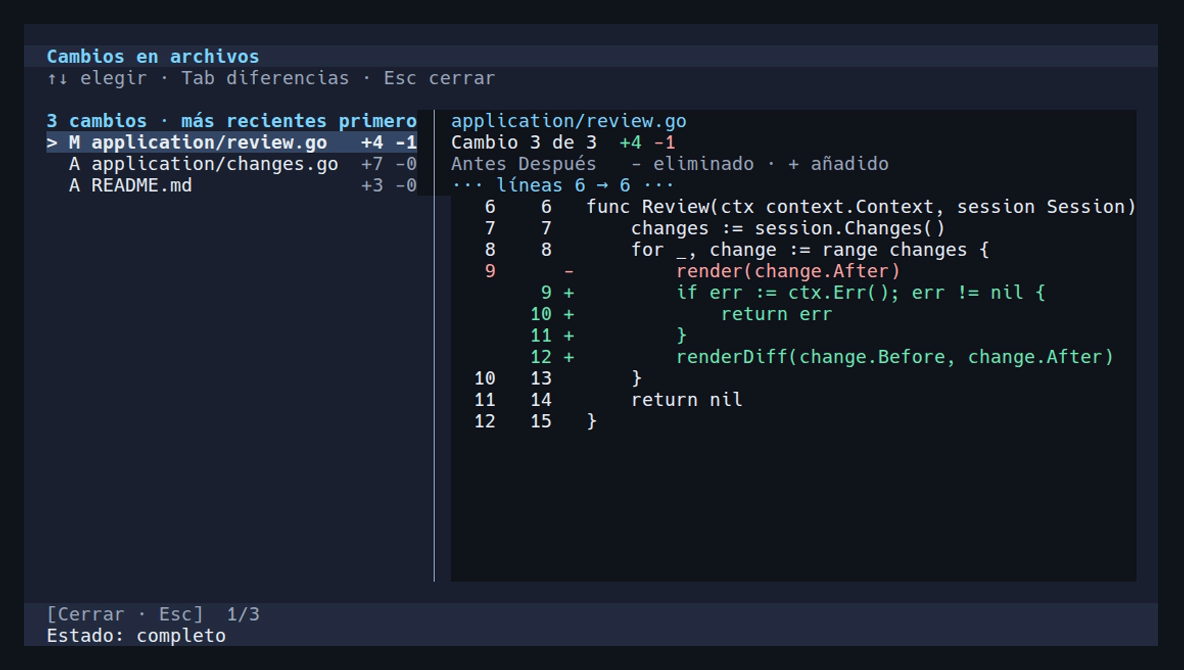
Task: Click the '+ añadido' legend label
Action: point(838,164)
